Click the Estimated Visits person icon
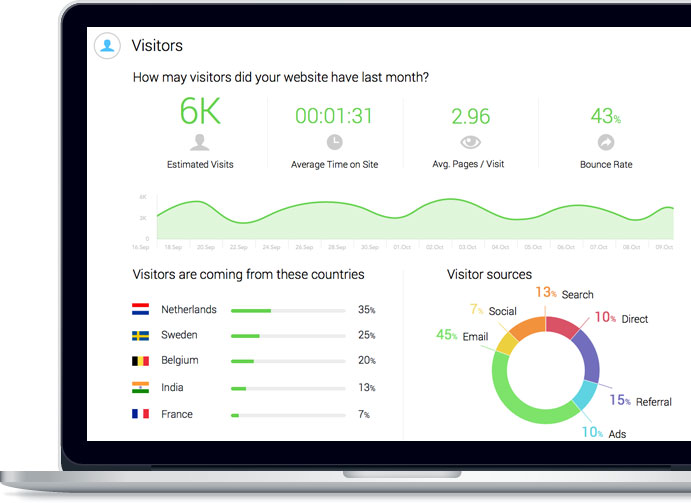This screenshot has height=503, width=691. pos(200,142)
